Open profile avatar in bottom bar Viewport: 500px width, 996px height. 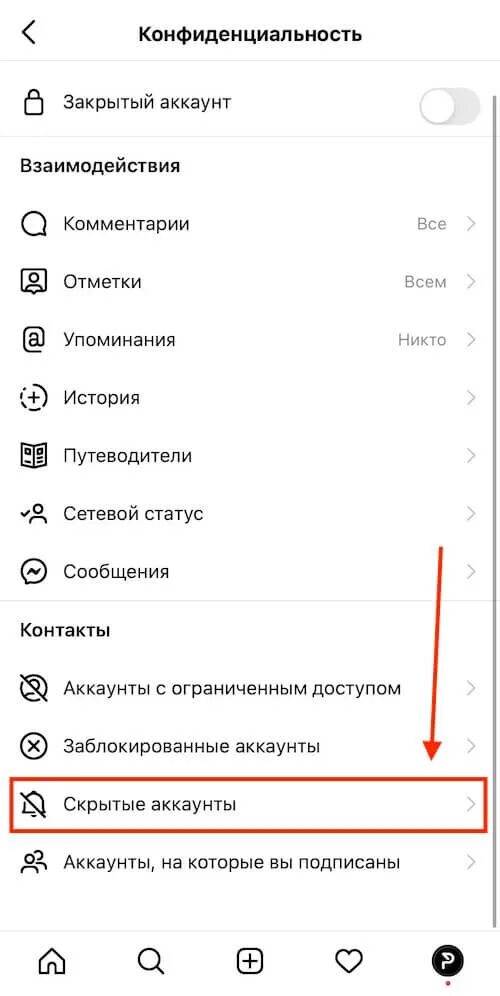click(x=448, y=960)
